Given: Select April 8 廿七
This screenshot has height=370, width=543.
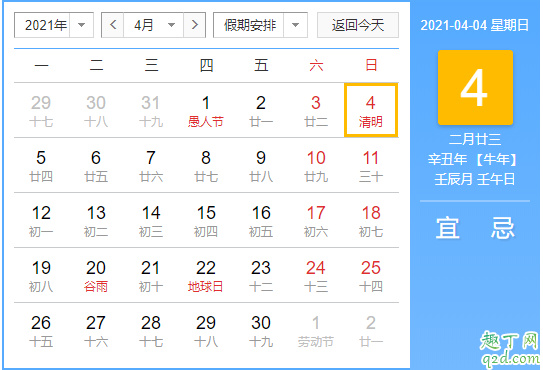Looking at the screenshot, I should tap(206, 166).
